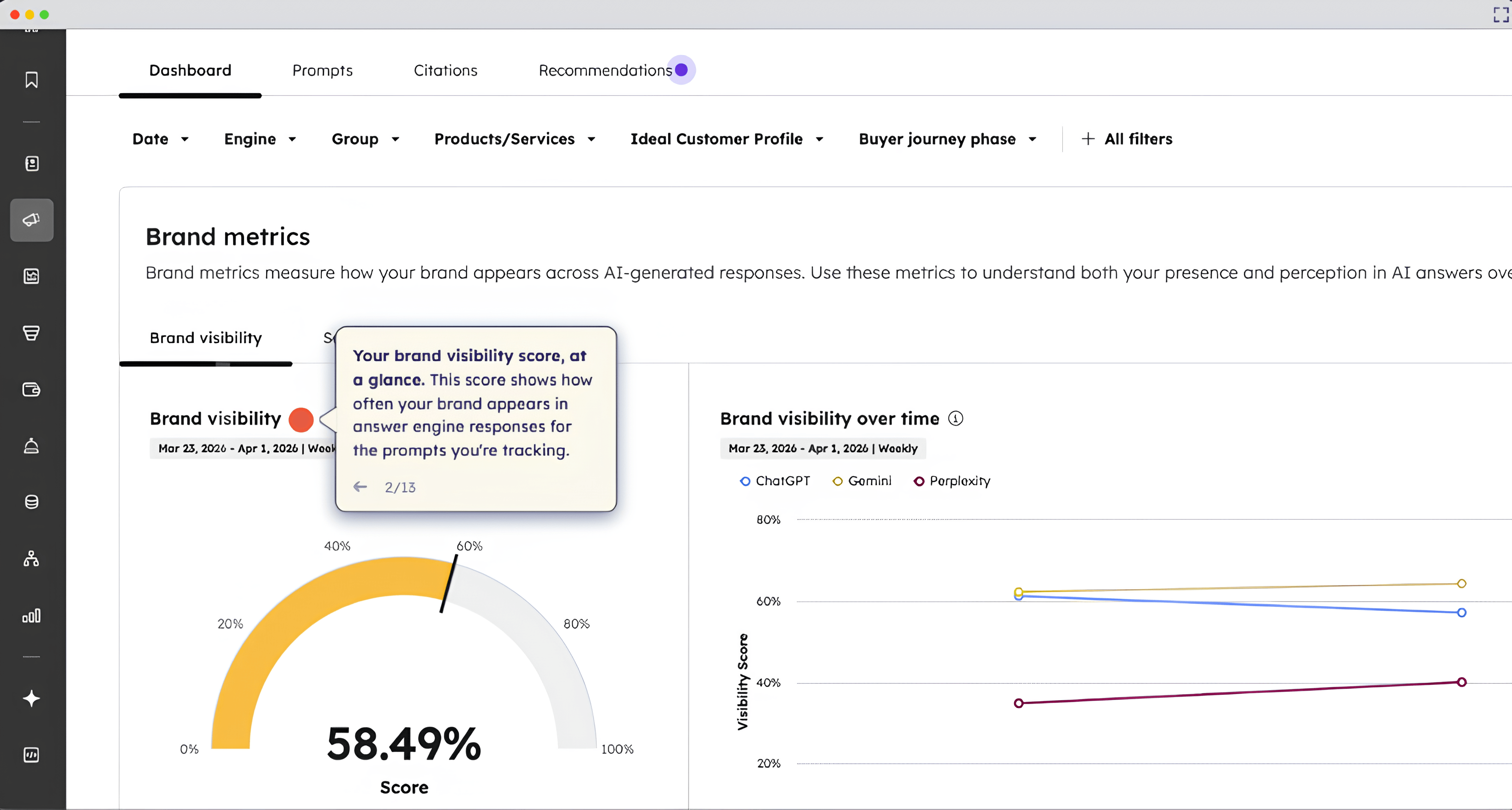The width and height of the screenshot is (1512, 810).
Task: Click the back arrow in the tooltip popup
Action: click(360, 486)
